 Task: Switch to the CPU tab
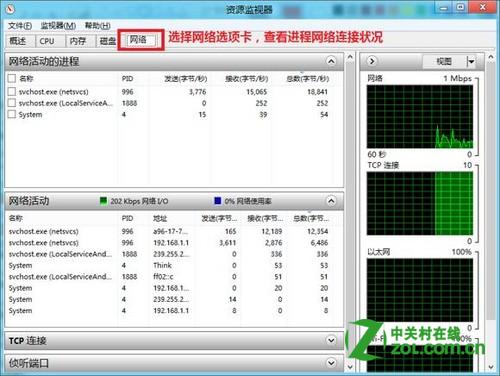point(47,41)
